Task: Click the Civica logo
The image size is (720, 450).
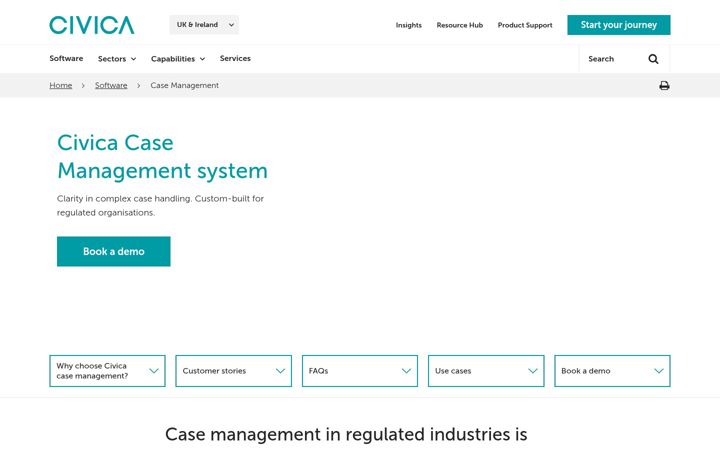Action: pyautogui.click(x=92, y=25)
